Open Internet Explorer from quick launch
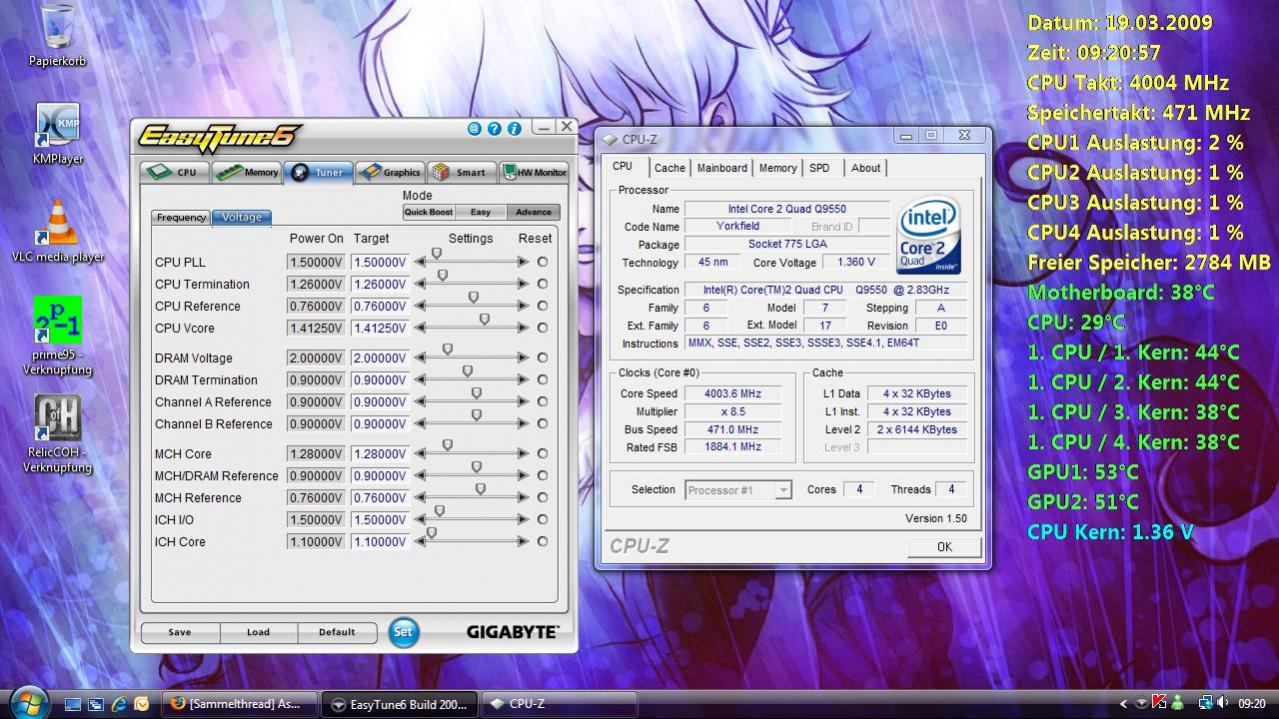This screenshot has width=1279, height=719. click(119, 704)
